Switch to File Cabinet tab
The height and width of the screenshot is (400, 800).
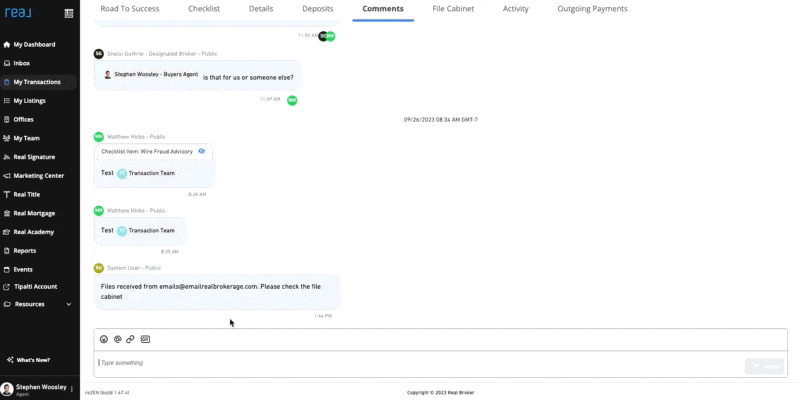453,9
